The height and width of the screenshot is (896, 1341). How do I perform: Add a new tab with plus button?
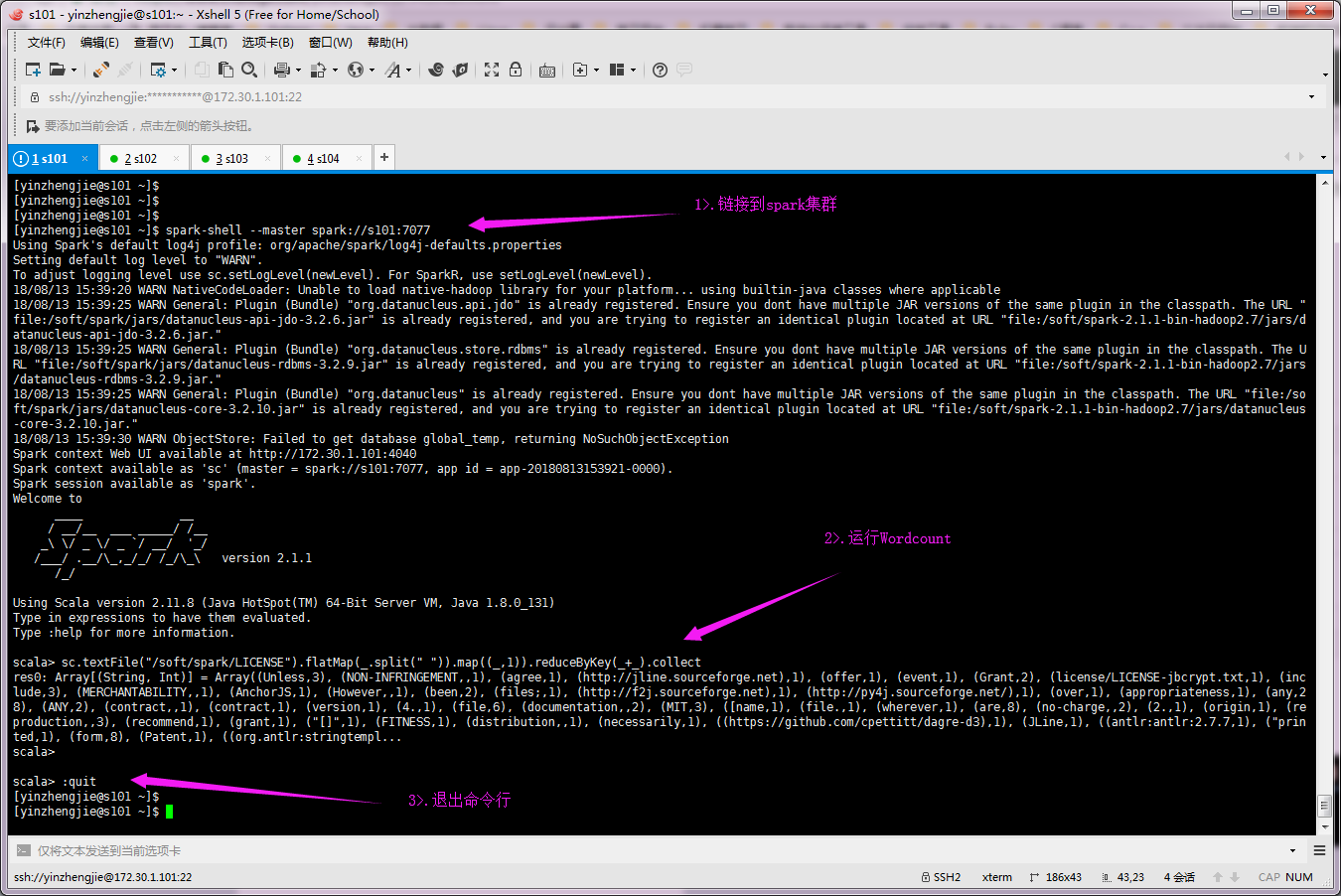[383, 157]
